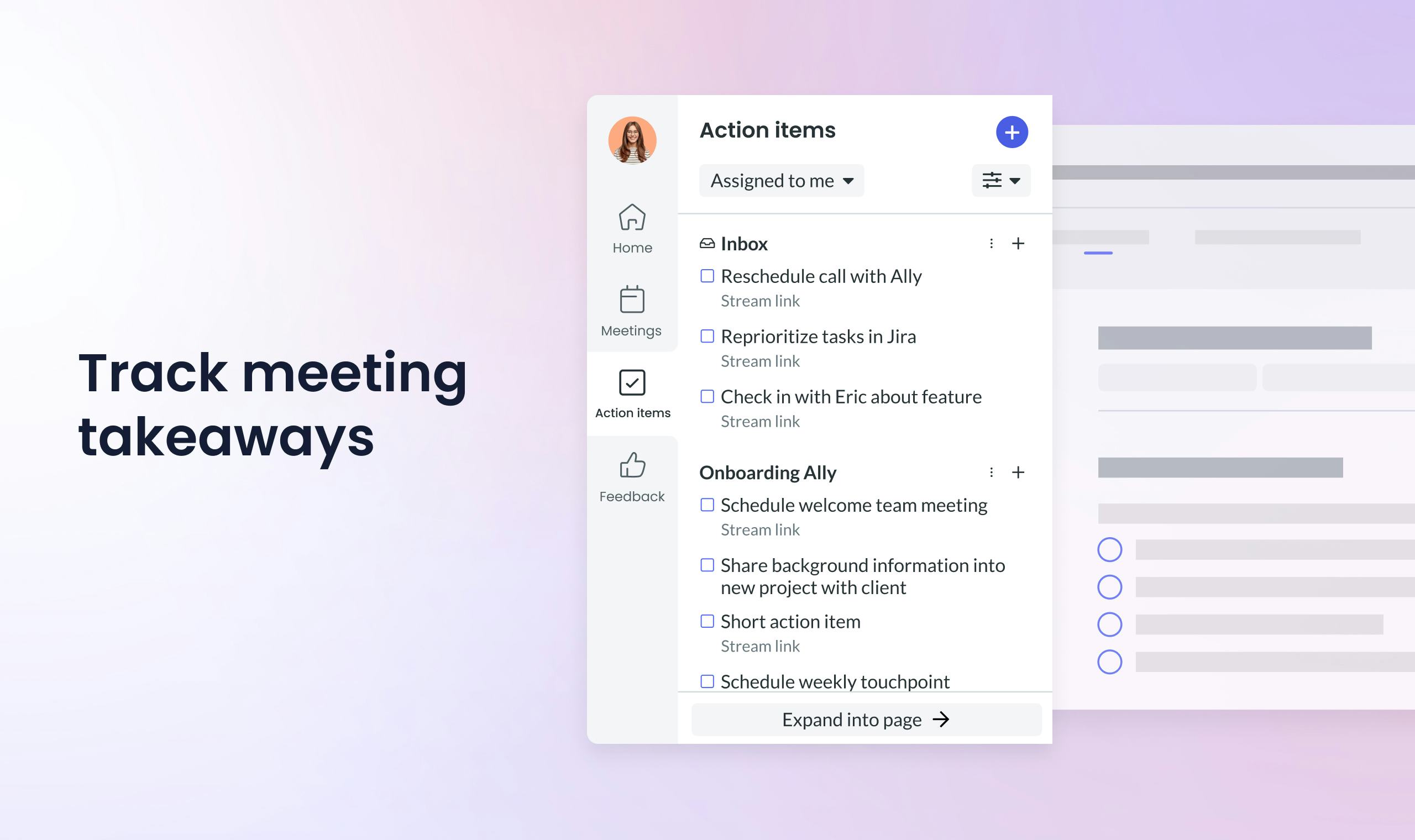Open the Assigned to me dropdown filter
The image size is (1415, 840).
coord(780,180)
